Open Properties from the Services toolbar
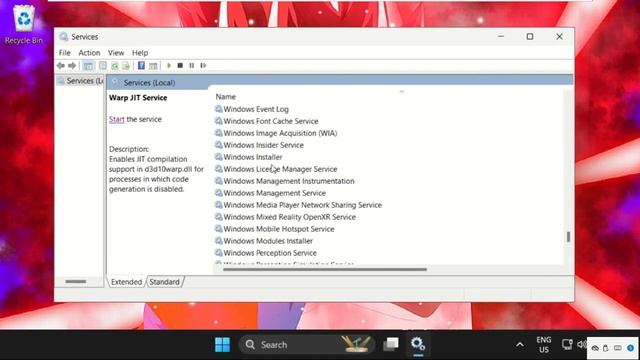 [103, 66]
